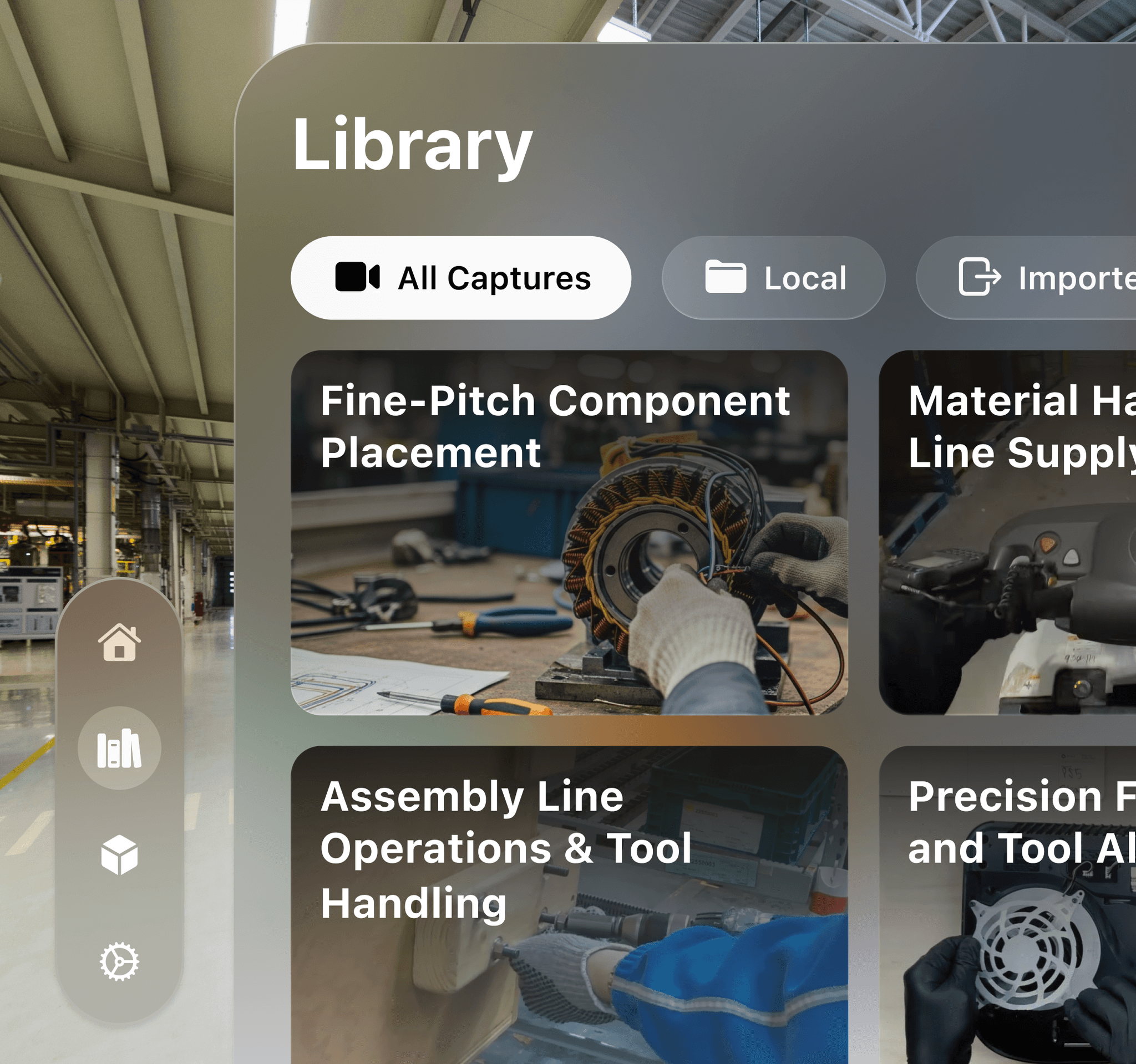Click the 'Fine-Pitch Component Placement' title text
The height and width of the screenshot is (1064, 1136).
click(x=555, y=426)
